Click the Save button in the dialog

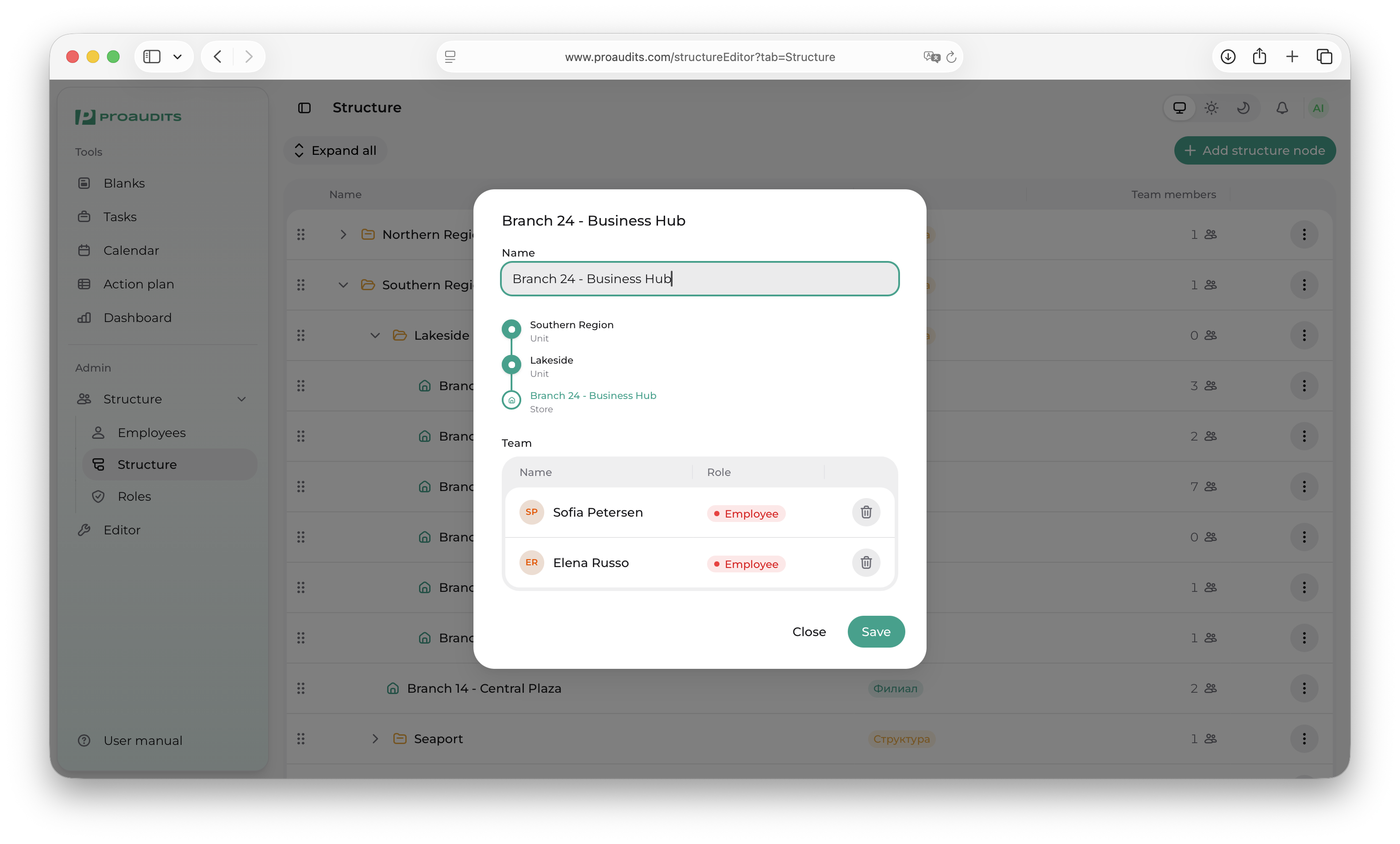click(876, 632)
